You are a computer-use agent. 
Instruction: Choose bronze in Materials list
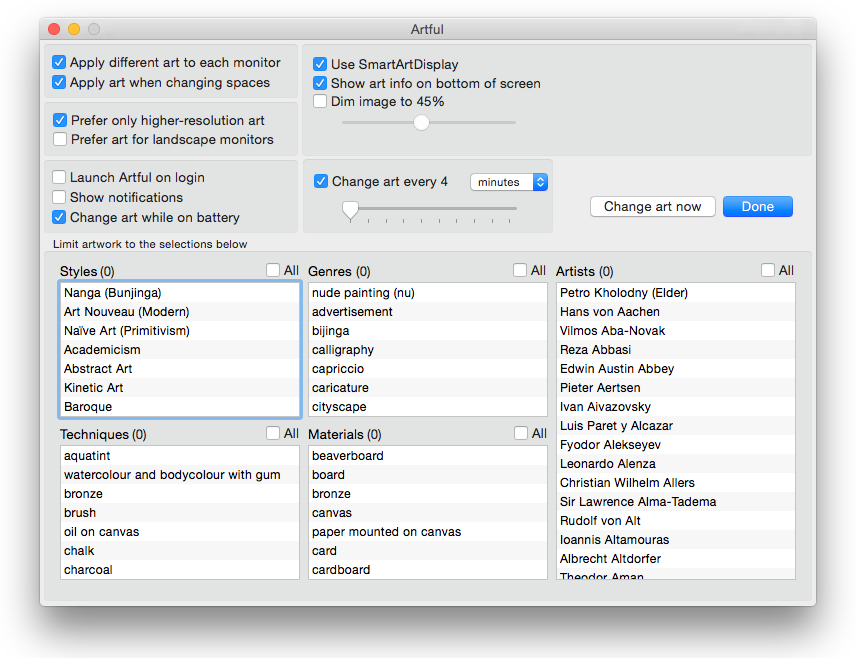[427, 494]
